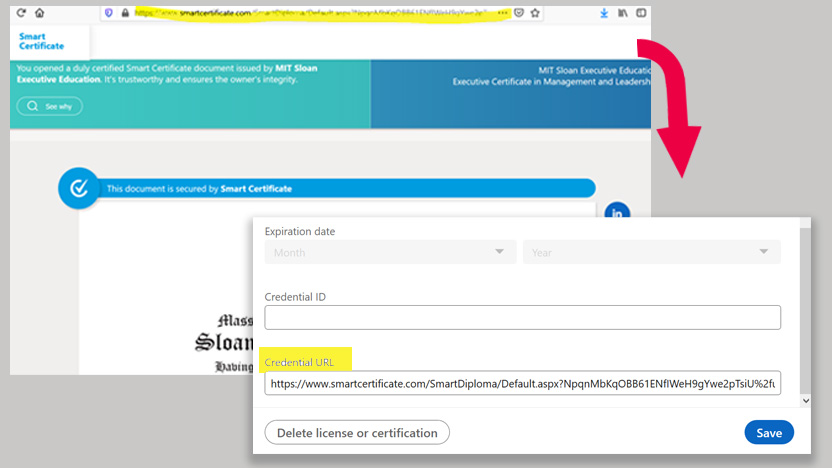Click the Credential URL input field
This screenshot has width=832, height=468.
pyautogui.click(x=523, y=383)
